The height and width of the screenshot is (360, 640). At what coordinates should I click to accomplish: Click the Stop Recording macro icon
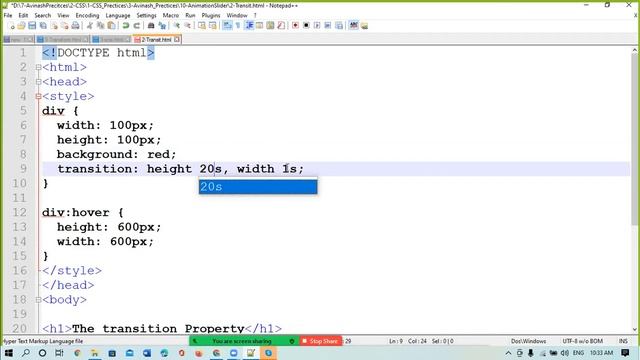306,26
